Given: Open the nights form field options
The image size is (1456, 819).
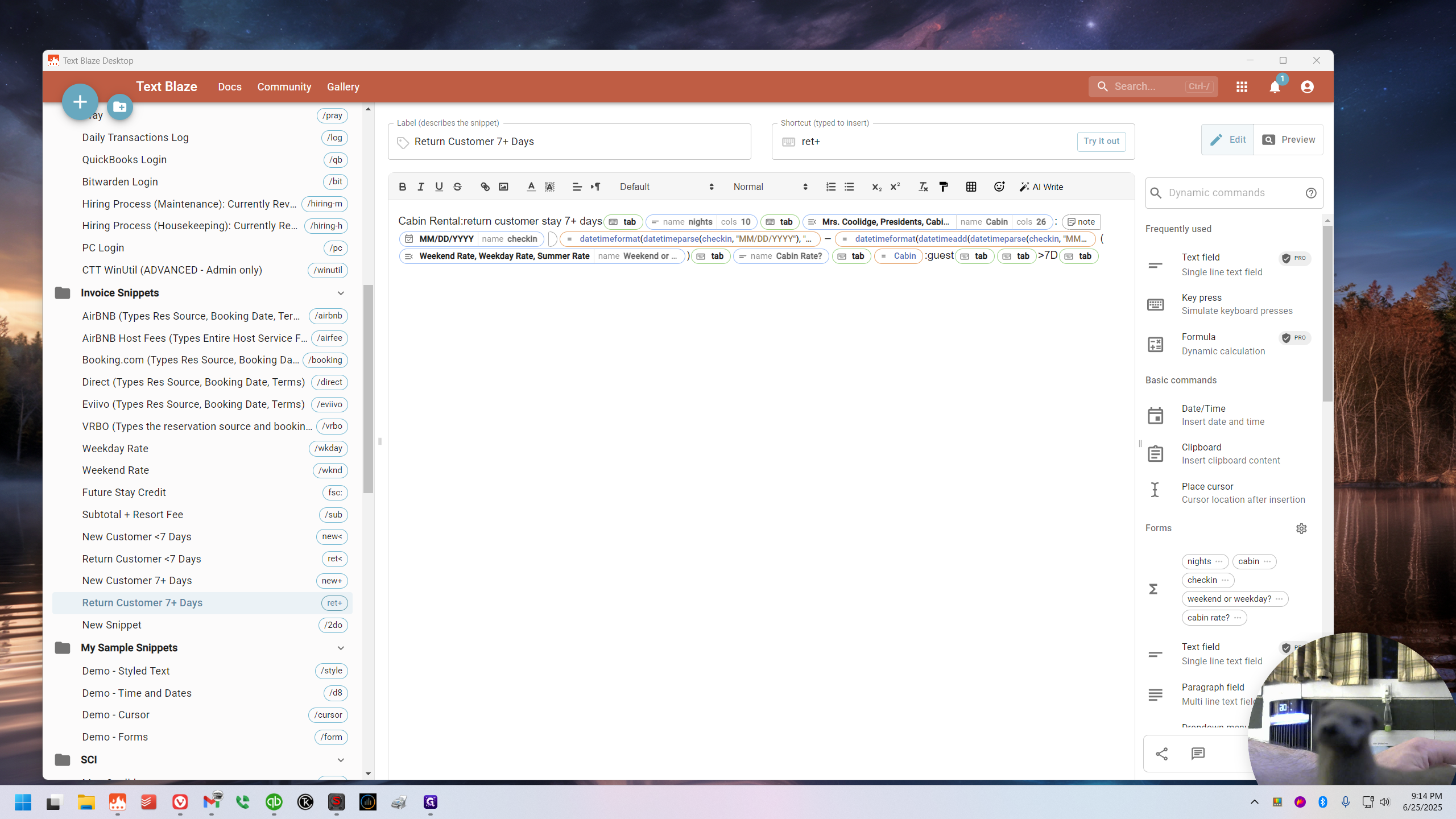Looking at the screenshot, I should coord(1219,561).
